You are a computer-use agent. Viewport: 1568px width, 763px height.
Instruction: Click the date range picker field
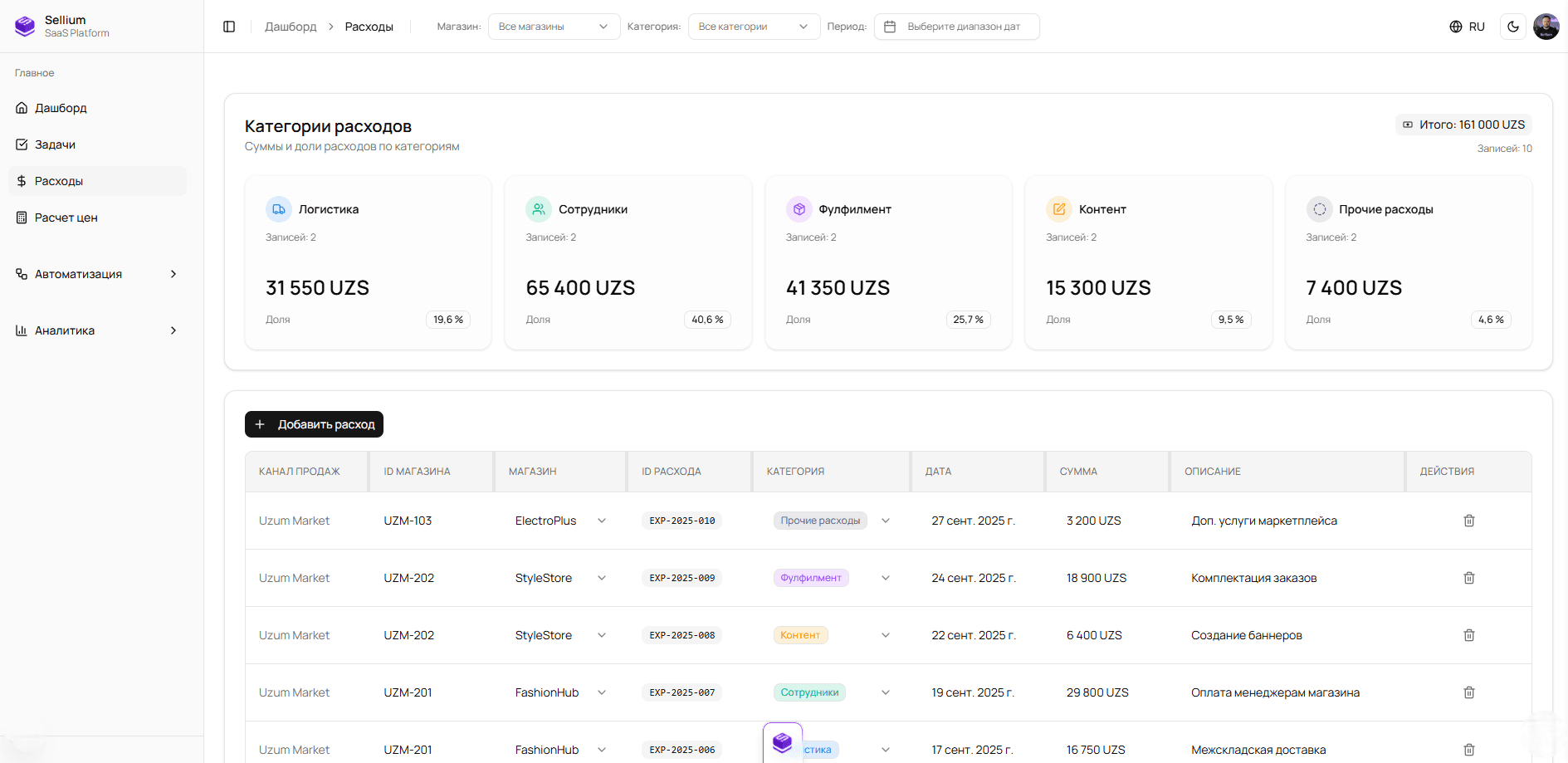coord(956,27)
